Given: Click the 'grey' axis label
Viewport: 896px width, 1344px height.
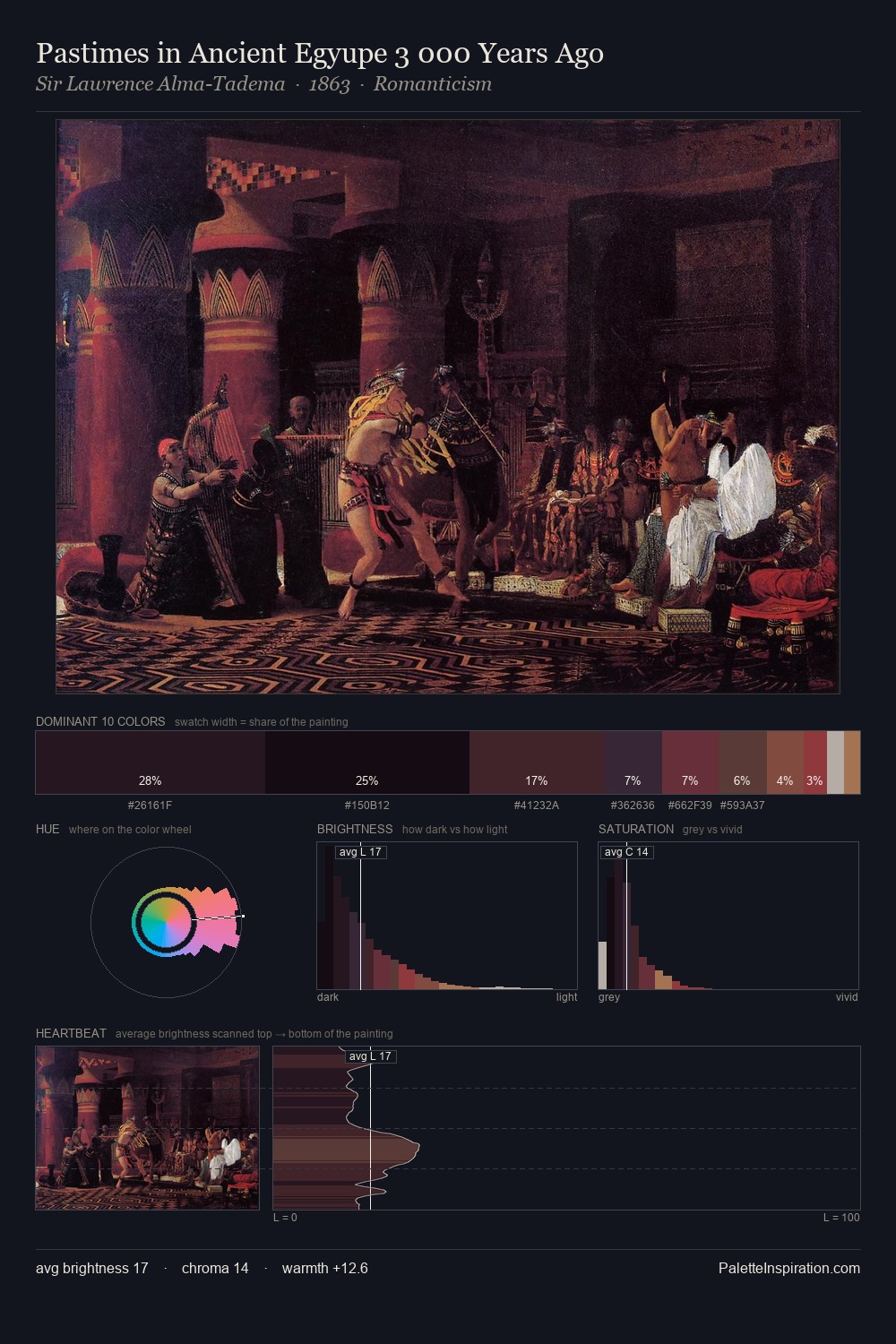Looking at the screenshot, I should pyautogui.click(x=609, y=997).
